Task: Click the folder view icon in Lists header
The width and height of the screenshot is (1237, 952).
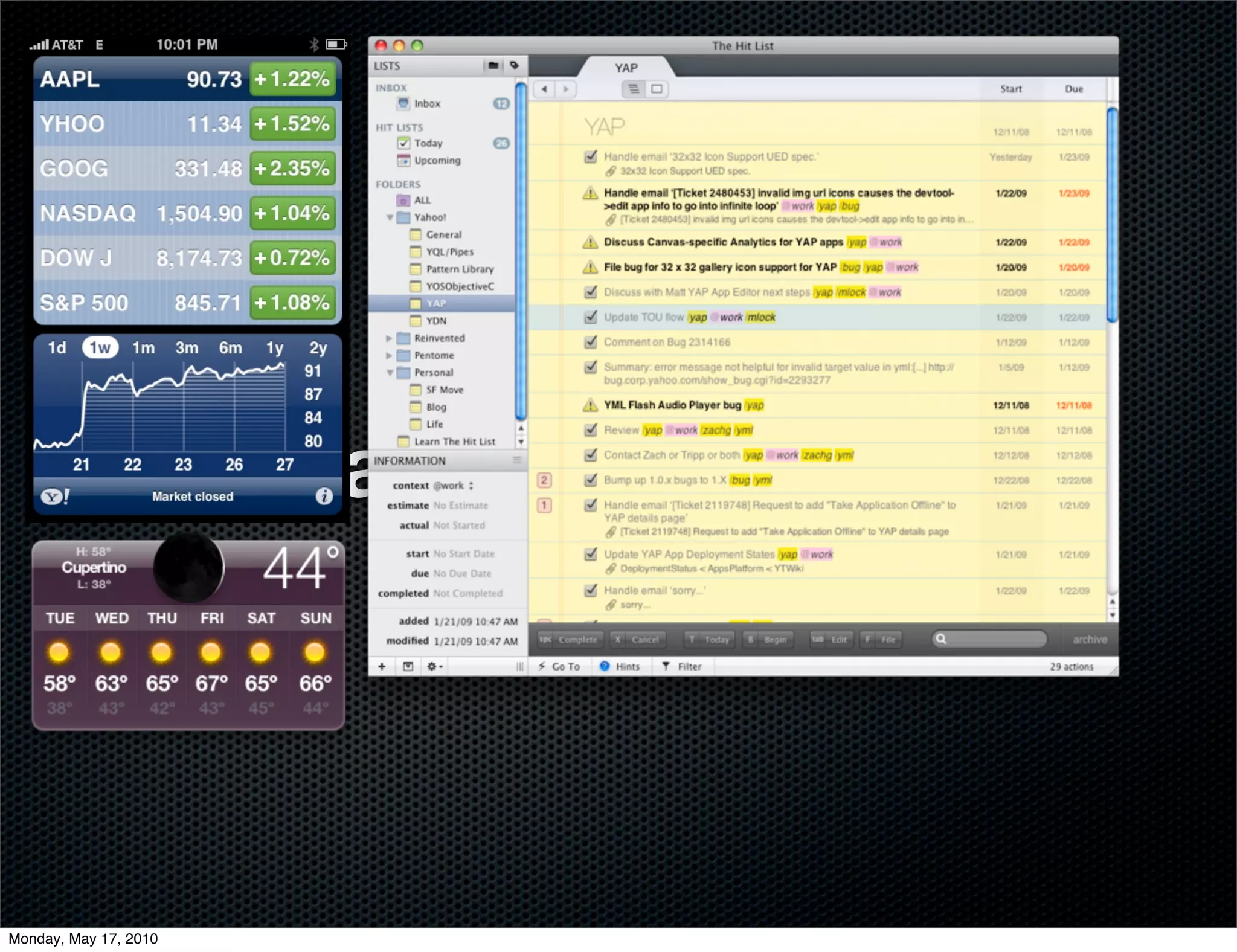Action: click(493, 65)
